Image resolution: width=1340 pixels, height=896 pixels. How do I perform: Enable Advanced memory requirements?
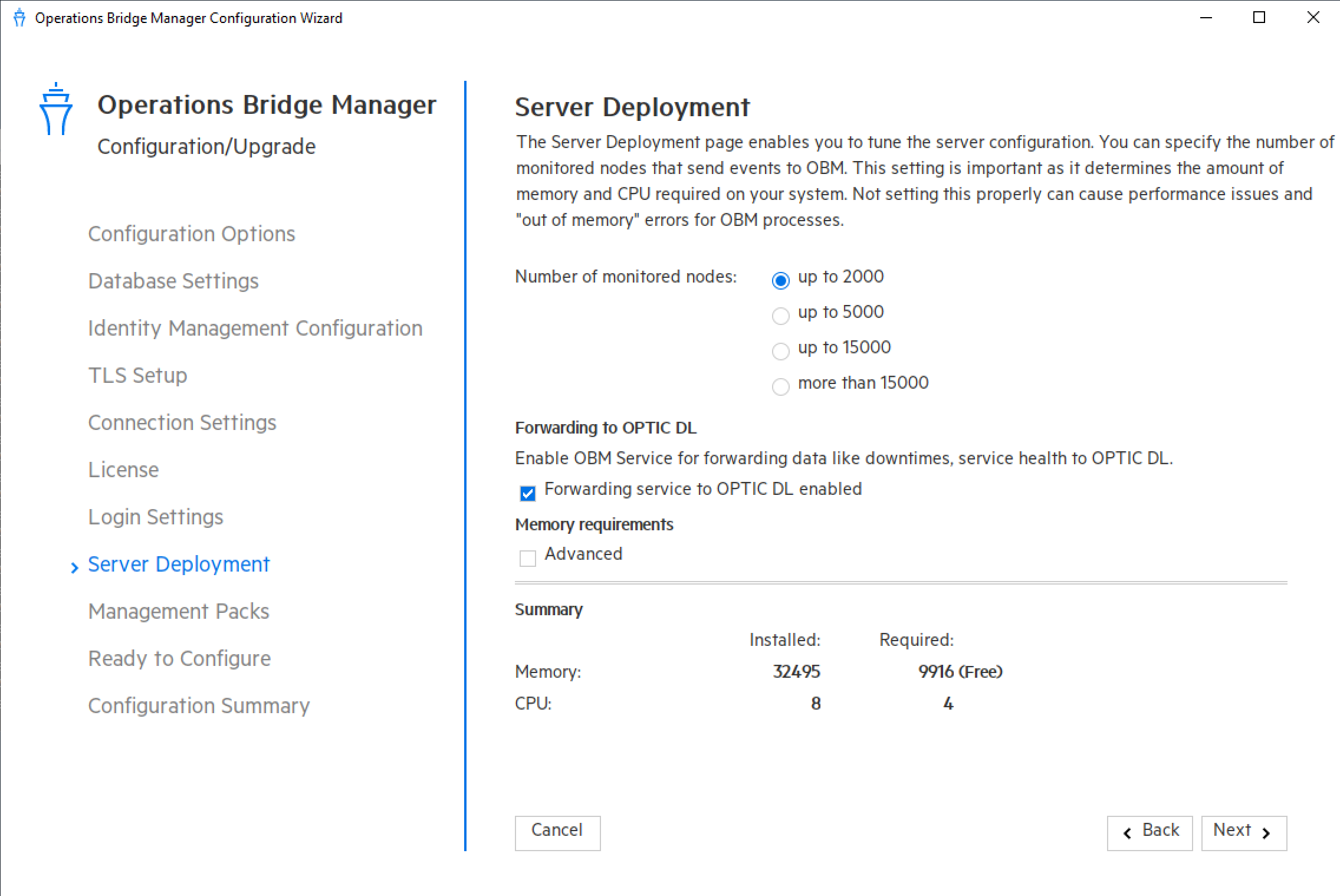point(527,558)
